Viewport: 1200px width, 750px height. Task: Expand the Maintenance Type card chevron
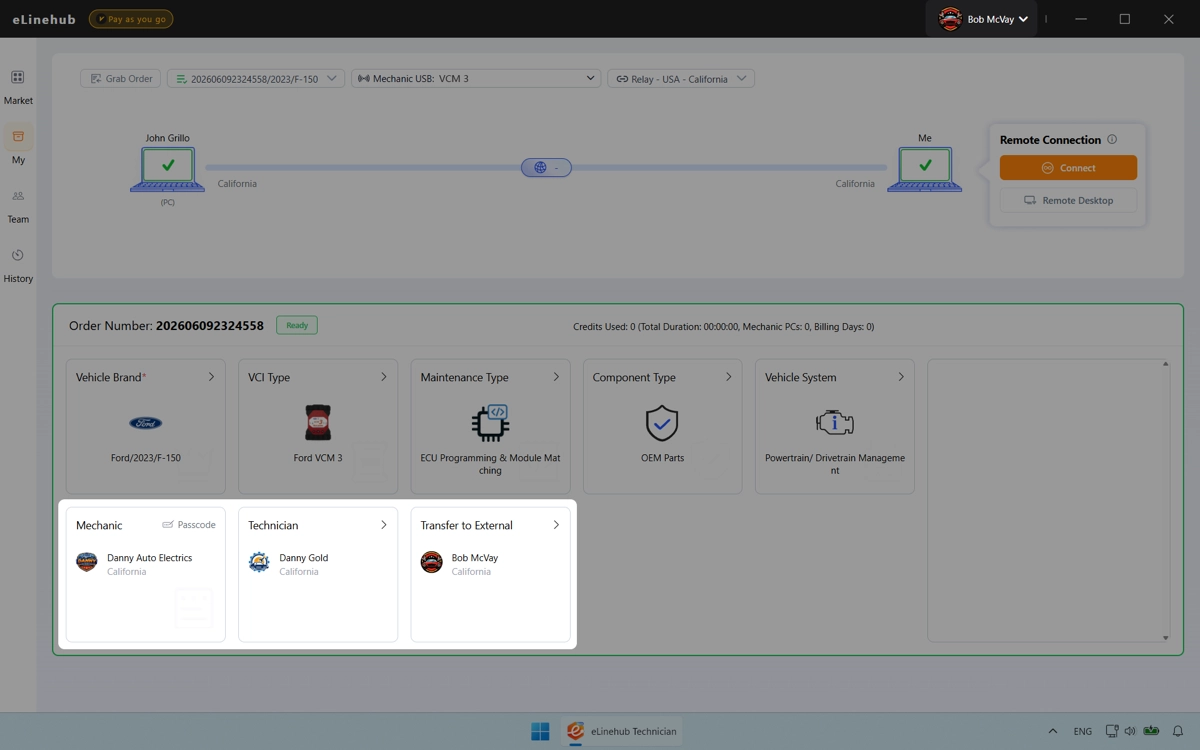[x=556, y=377]
